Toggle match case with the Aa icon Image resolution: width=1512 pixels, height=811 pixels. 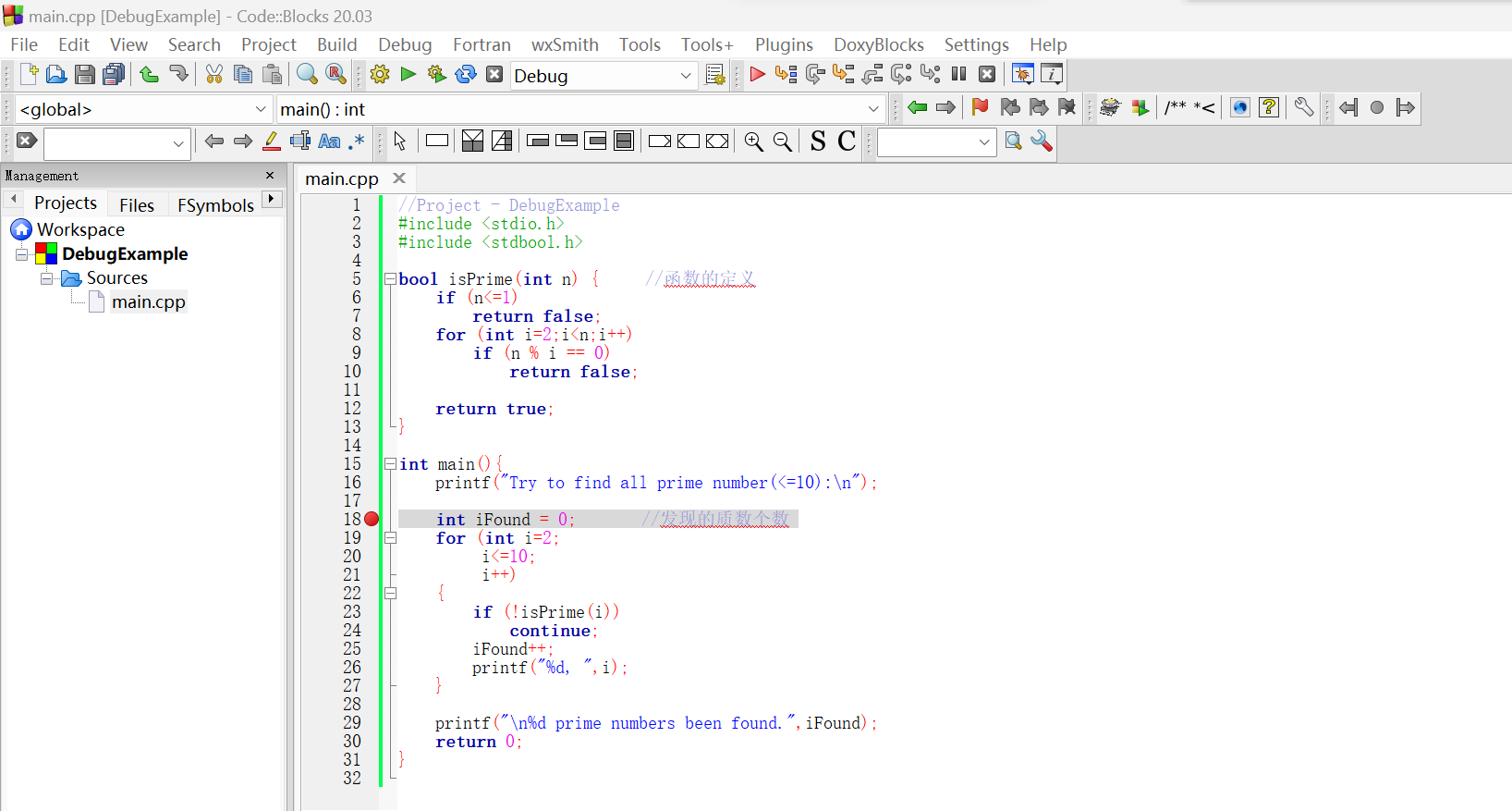click(329, 141)
